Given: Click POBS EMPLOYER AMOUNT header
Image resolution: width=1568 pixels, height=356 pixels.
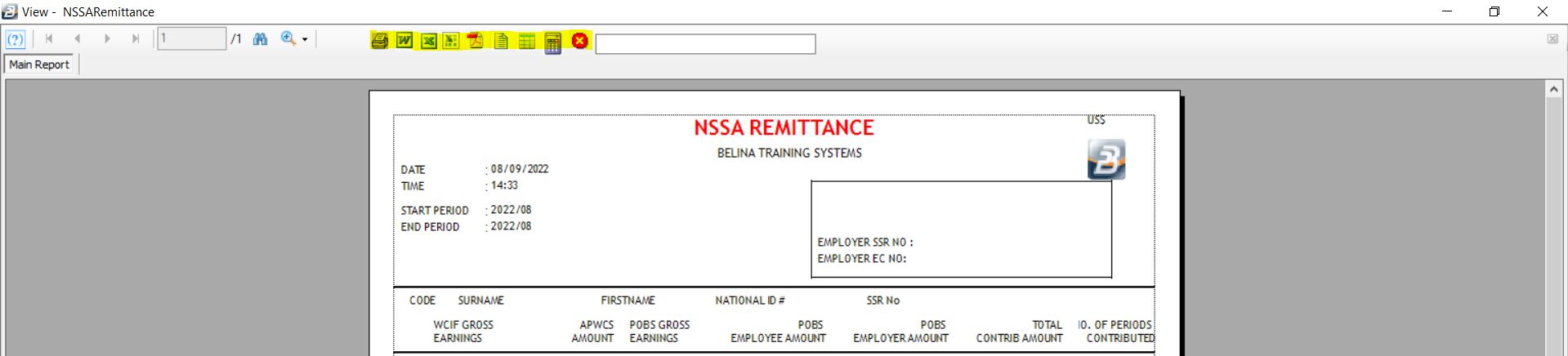Looking at the screenshot, I should pos(900,332).
